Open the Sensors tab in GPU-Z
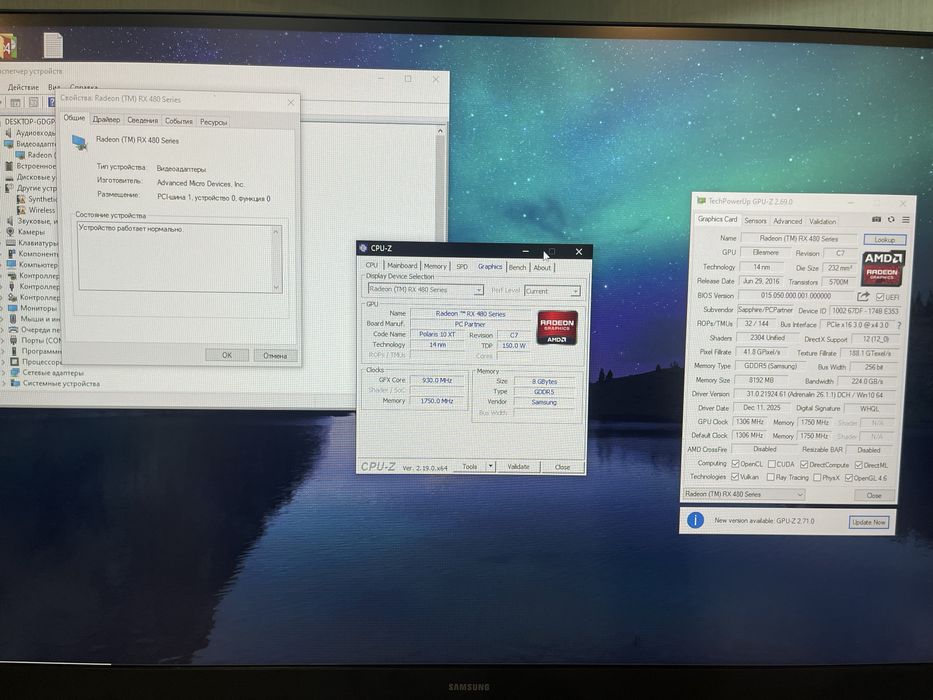The image size is (933, 700). 755,221
